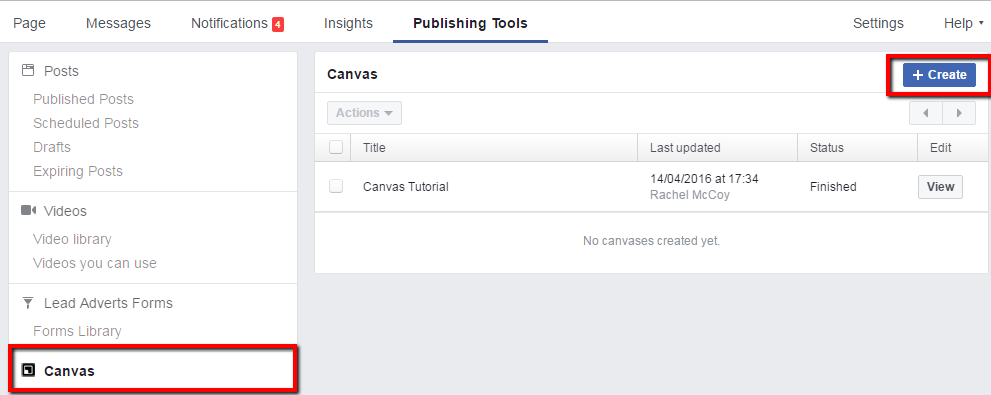The height and width of the screenshot is (395, 991).
Task: Click the Status column header
Action: coord(827,148)
